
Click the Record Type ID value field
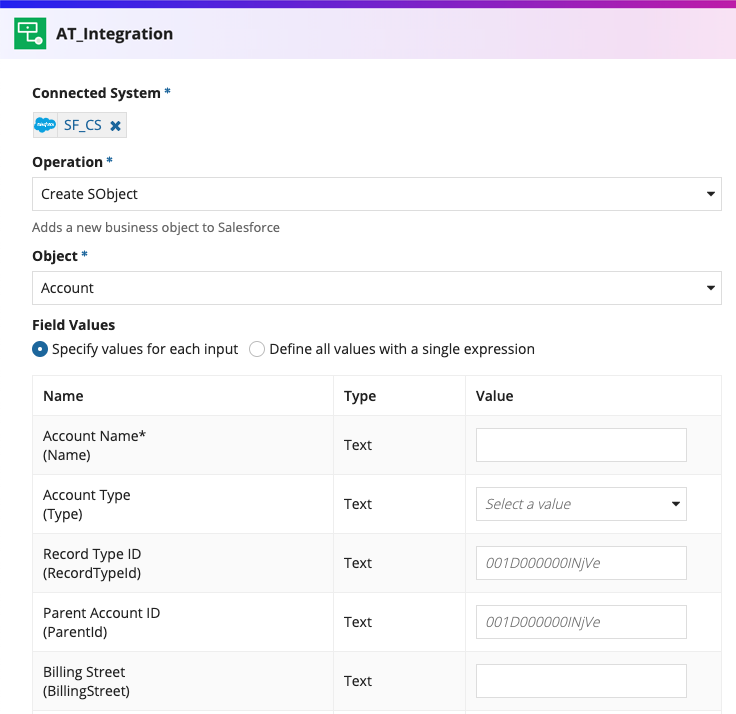point(581,563)
